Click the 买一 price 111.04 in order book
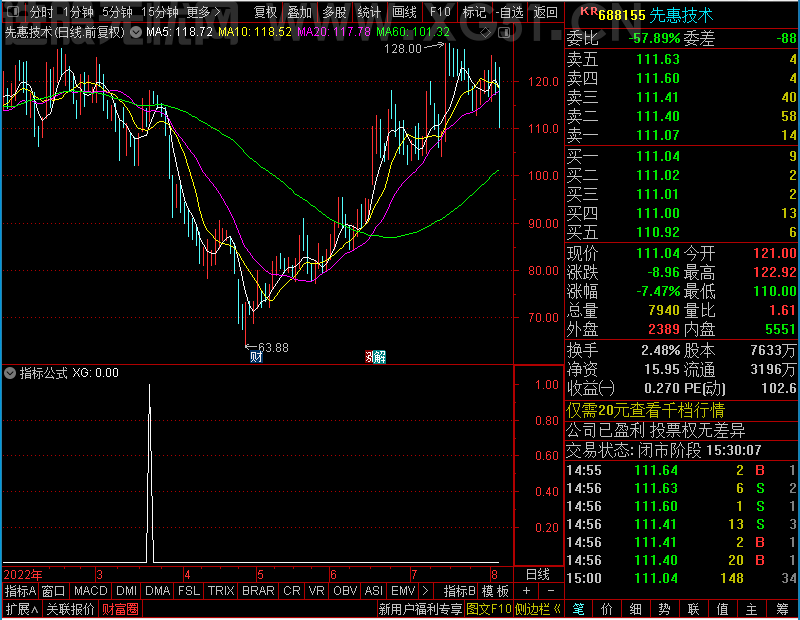The image size is (800, 620). pos(658,156)
